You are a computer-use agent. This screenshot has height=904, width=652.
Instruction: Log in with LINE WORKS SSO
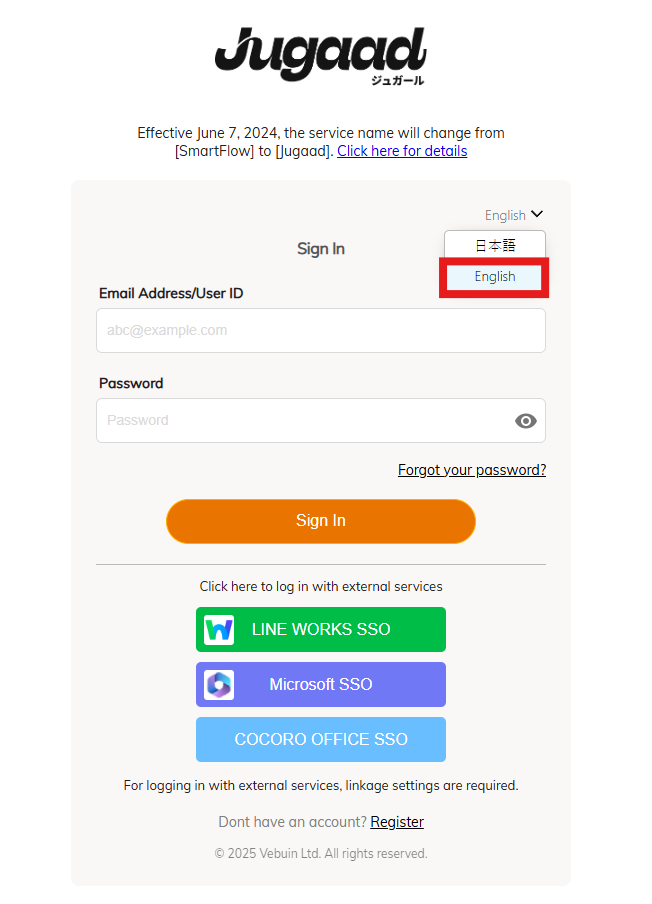click(x=321, y=630)
